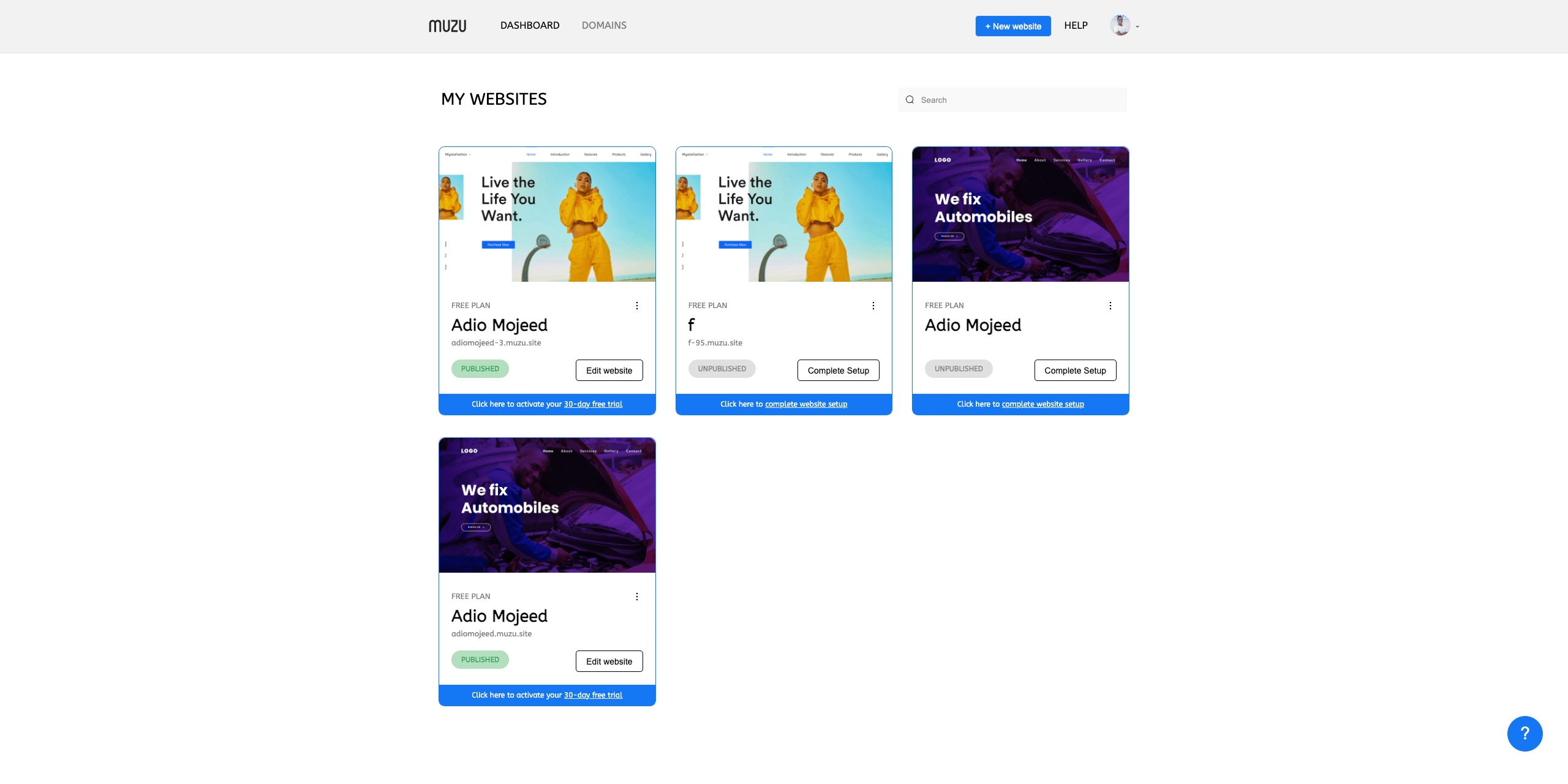Click 'Complete Setup' for unpublished 'f' website
The image size is (1568, 784).
838,370
